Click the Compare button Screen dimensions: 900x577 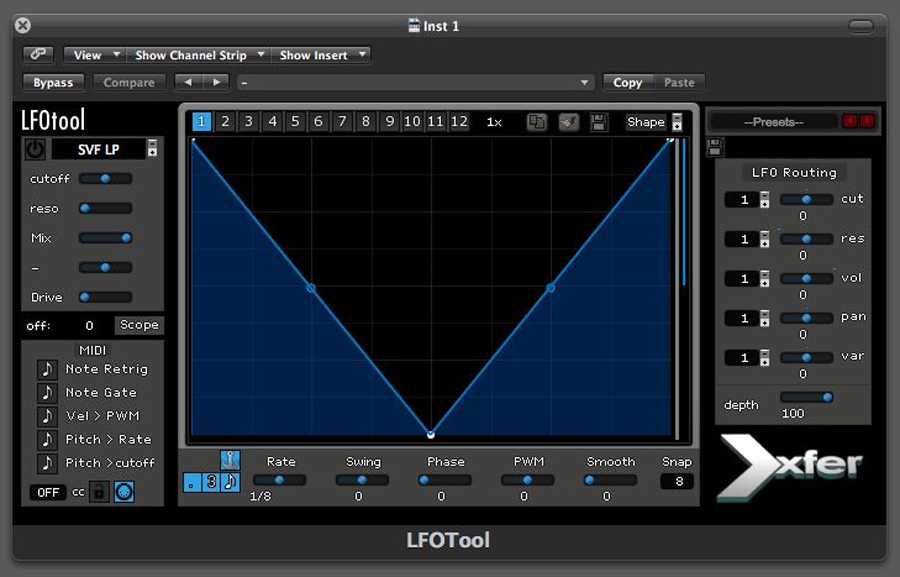129,82
